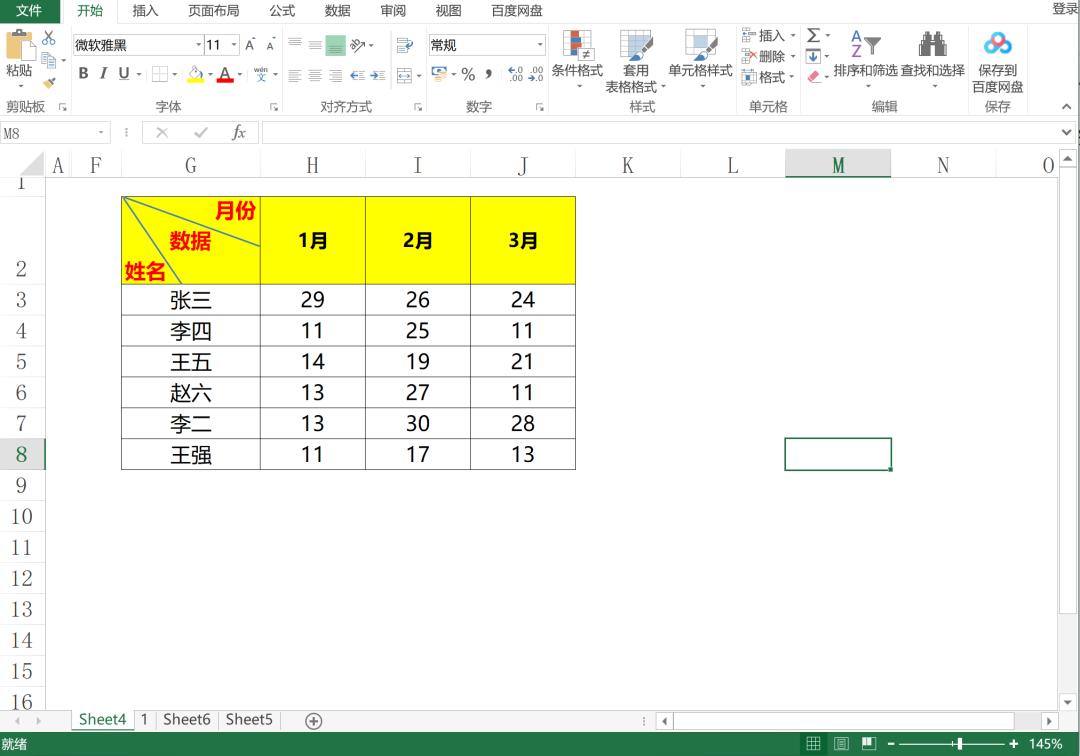Image resolution: width=1080 pixels, height=756 pixels.
Task: Open the font name dropdown (微软雅黑)
Action: point(197,45)
